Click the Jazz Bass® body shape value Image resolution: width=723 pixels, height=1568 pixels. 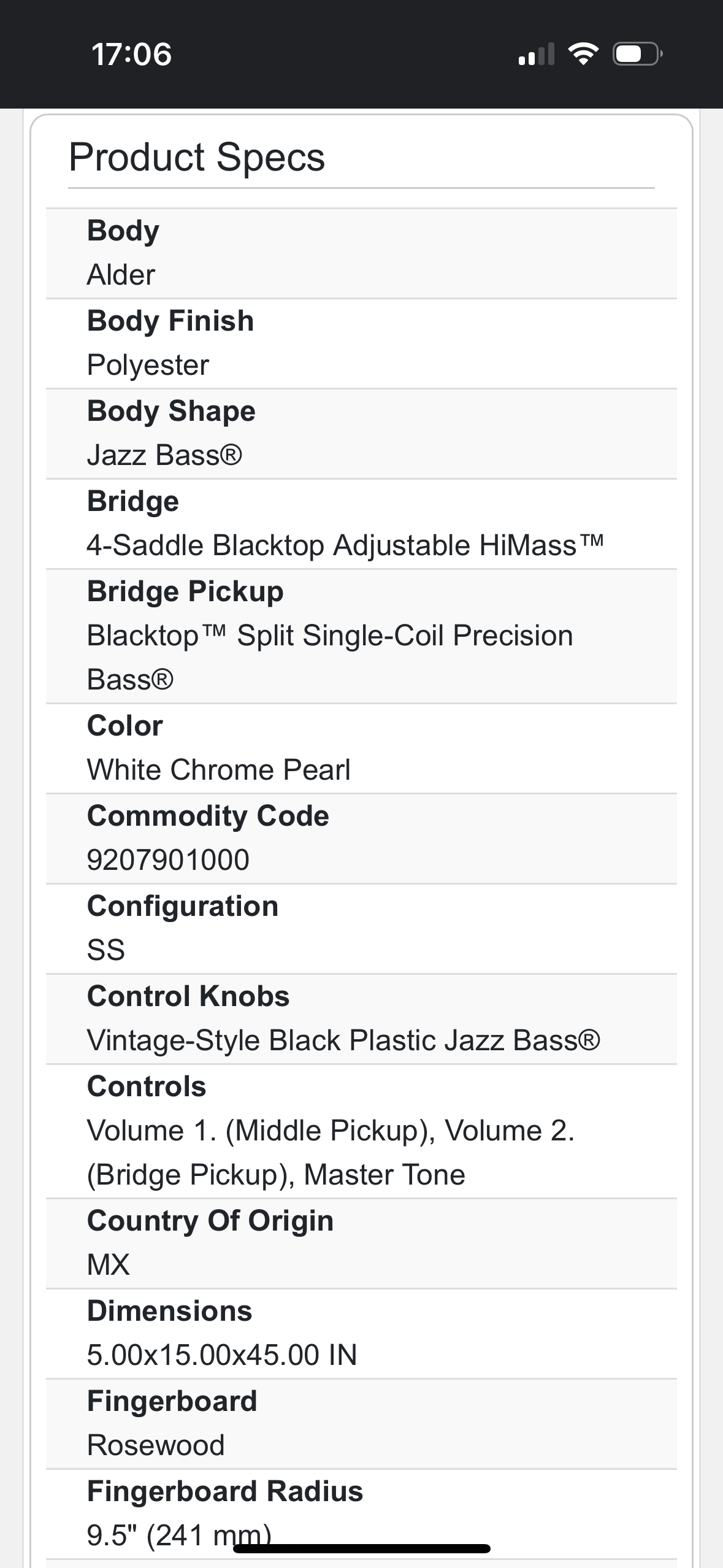[x=164, y=455]
